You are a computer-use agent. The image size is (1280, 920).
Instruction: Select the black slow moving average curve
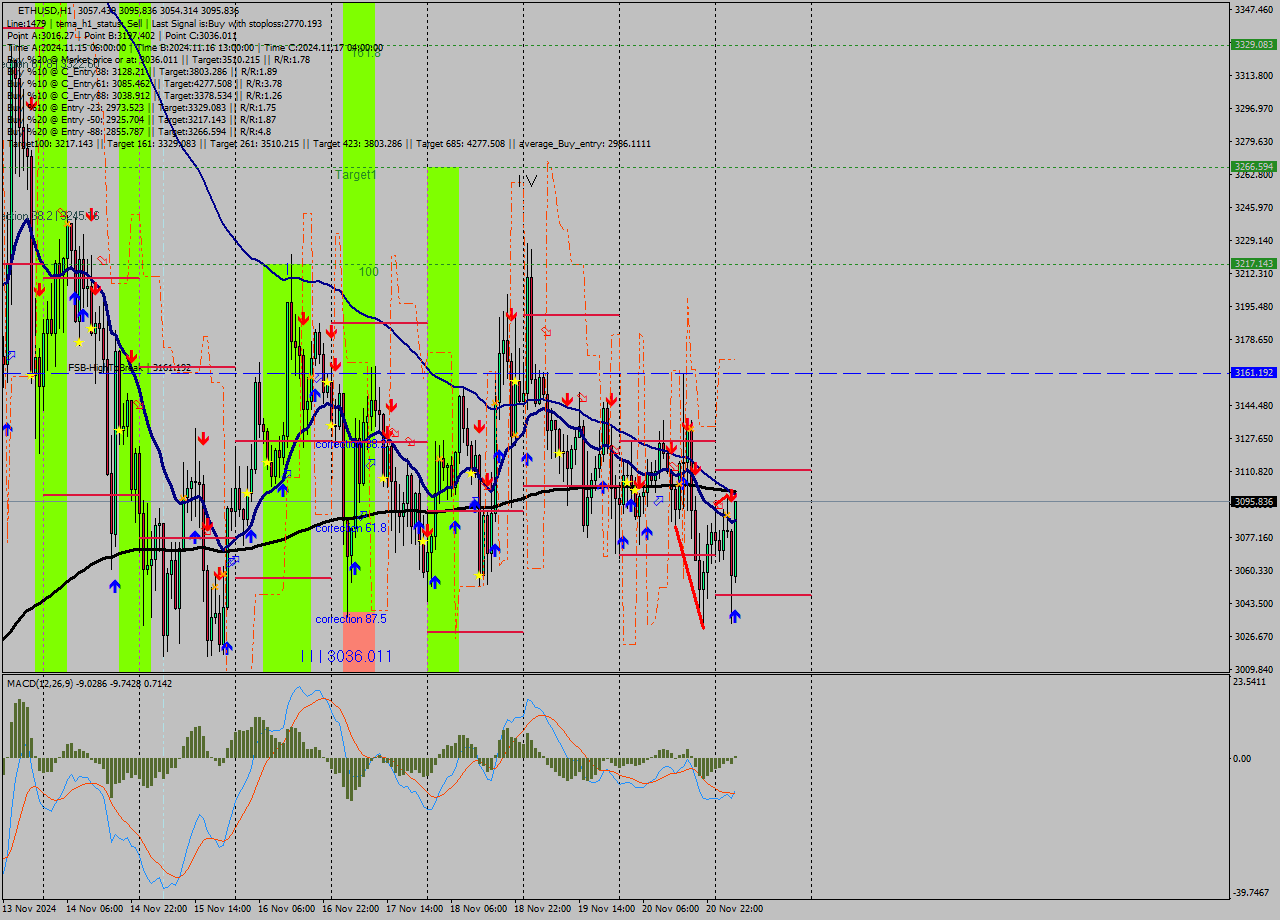[x=550, y=488]
